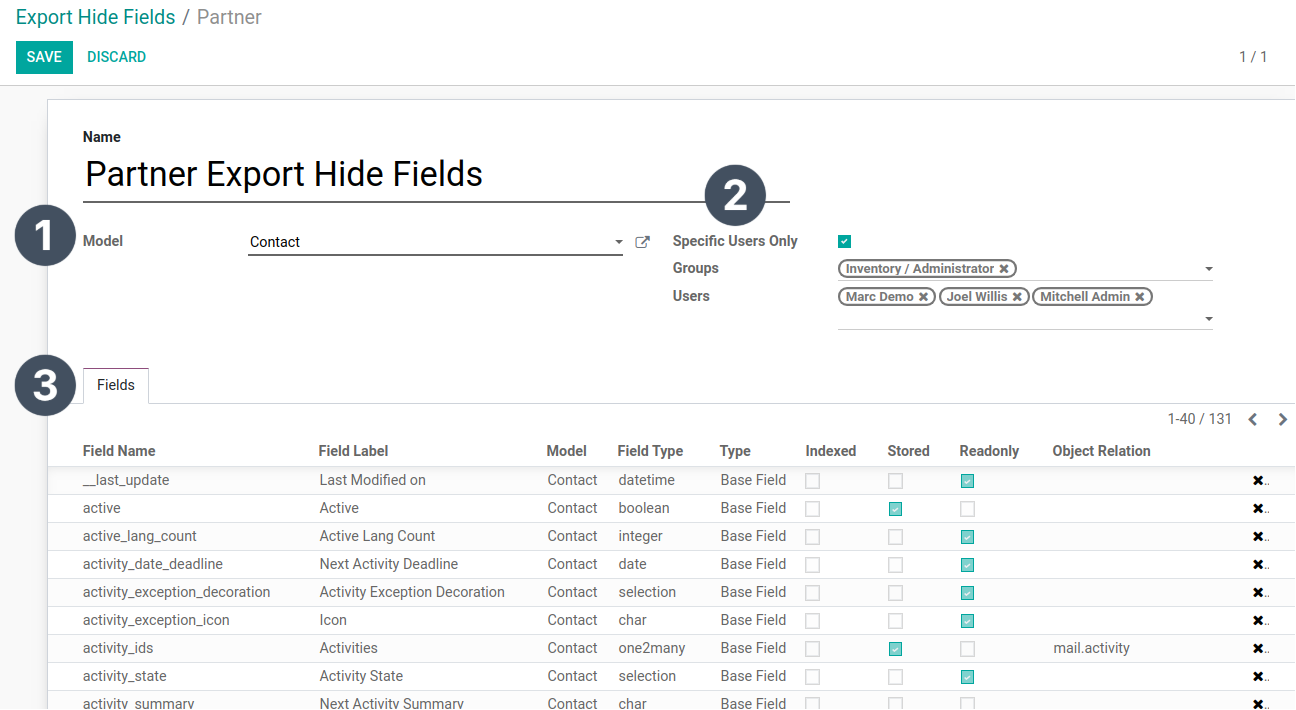
Task: Toggle Indexed checkbox for activity_exception_icon
Action: [x=813, y=621]
